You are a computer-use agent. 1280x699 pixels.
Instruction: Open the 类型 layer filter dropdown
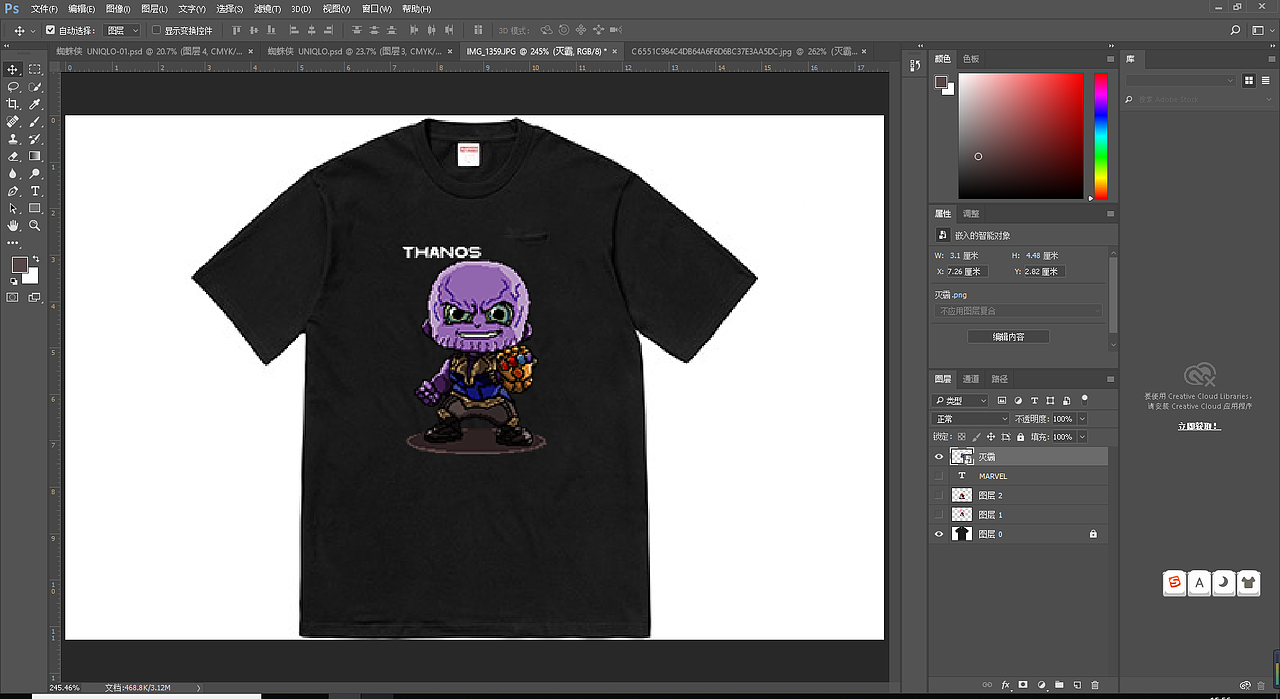pyautogui.click(x=960, y=400)
